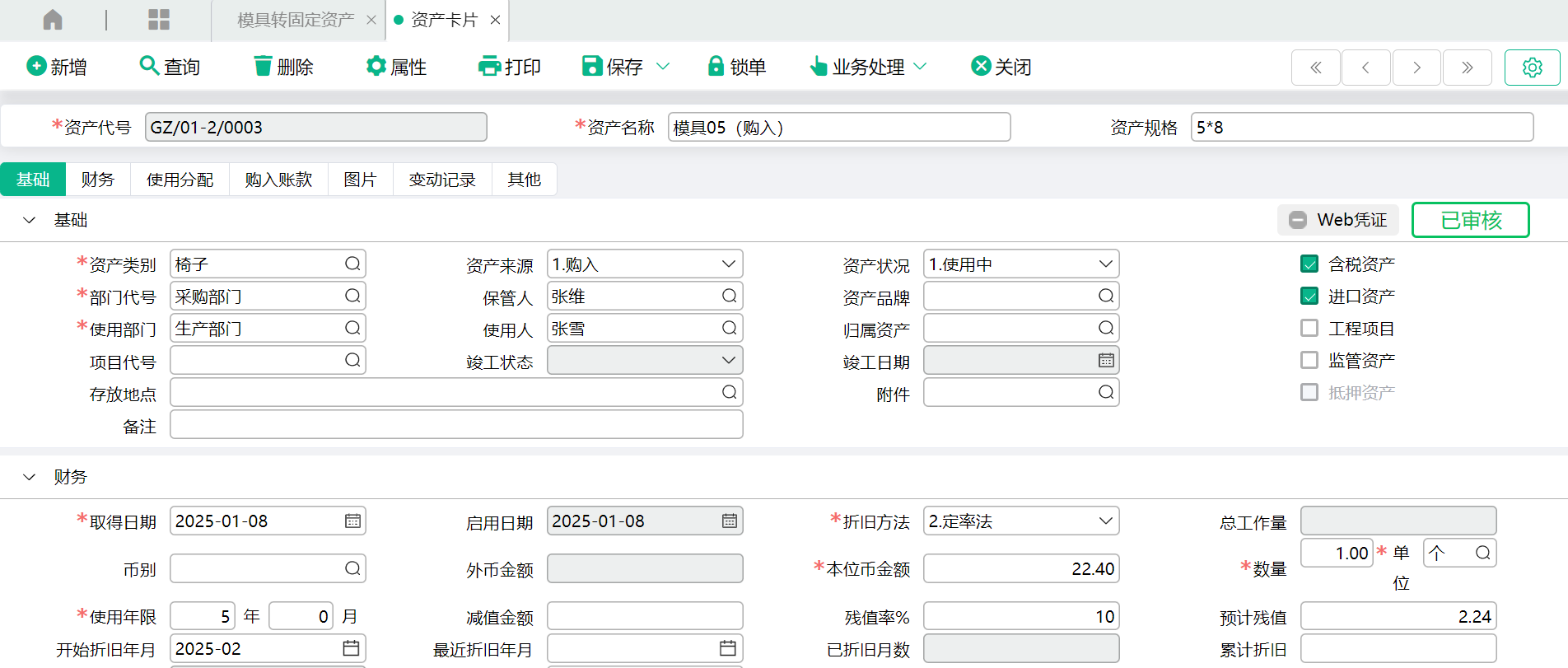Open the 变动记录 tab
The image size is (1568, 668).
[442, 180]
